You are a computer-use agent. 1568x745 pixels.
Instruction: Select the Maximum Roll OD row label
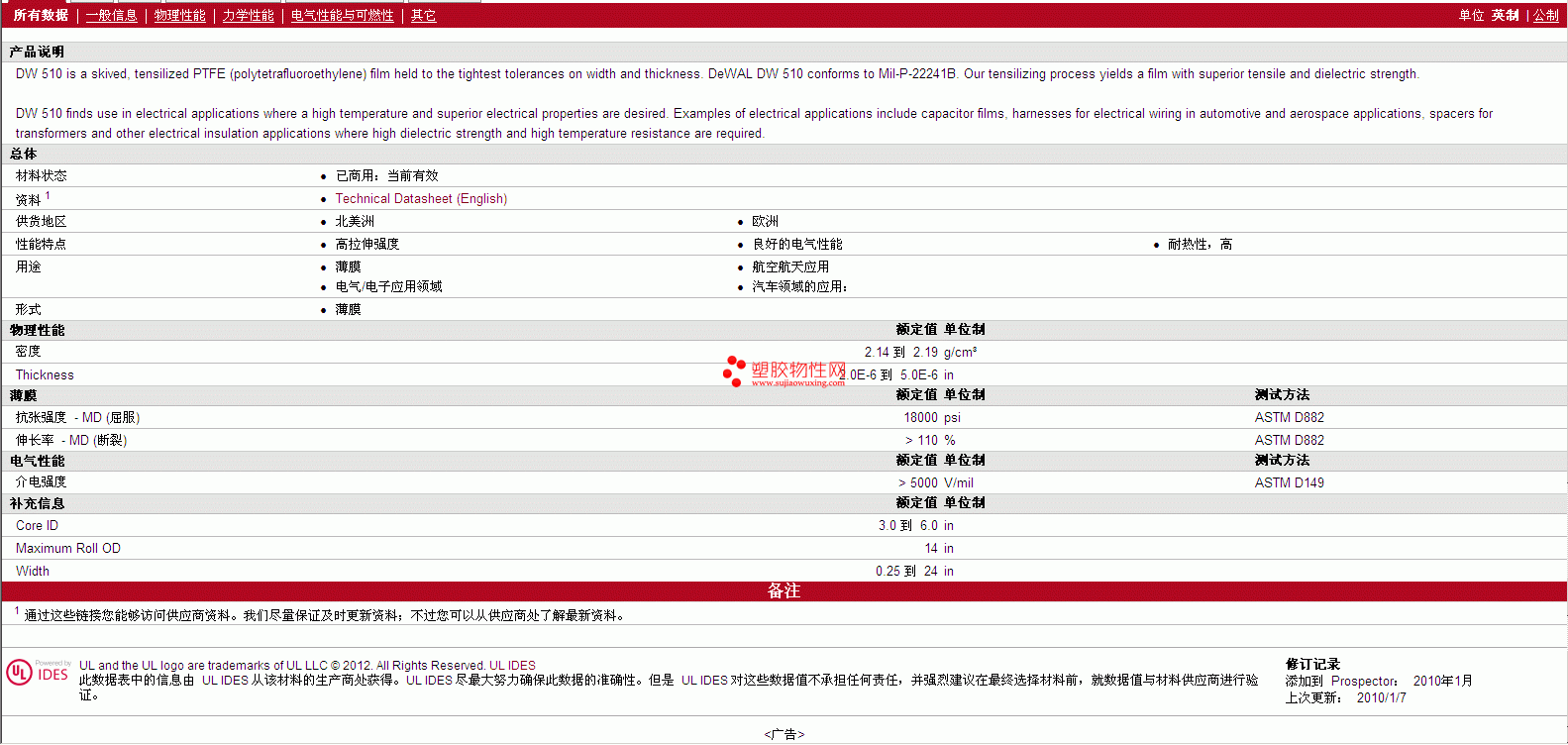click(x=67, y=548)
